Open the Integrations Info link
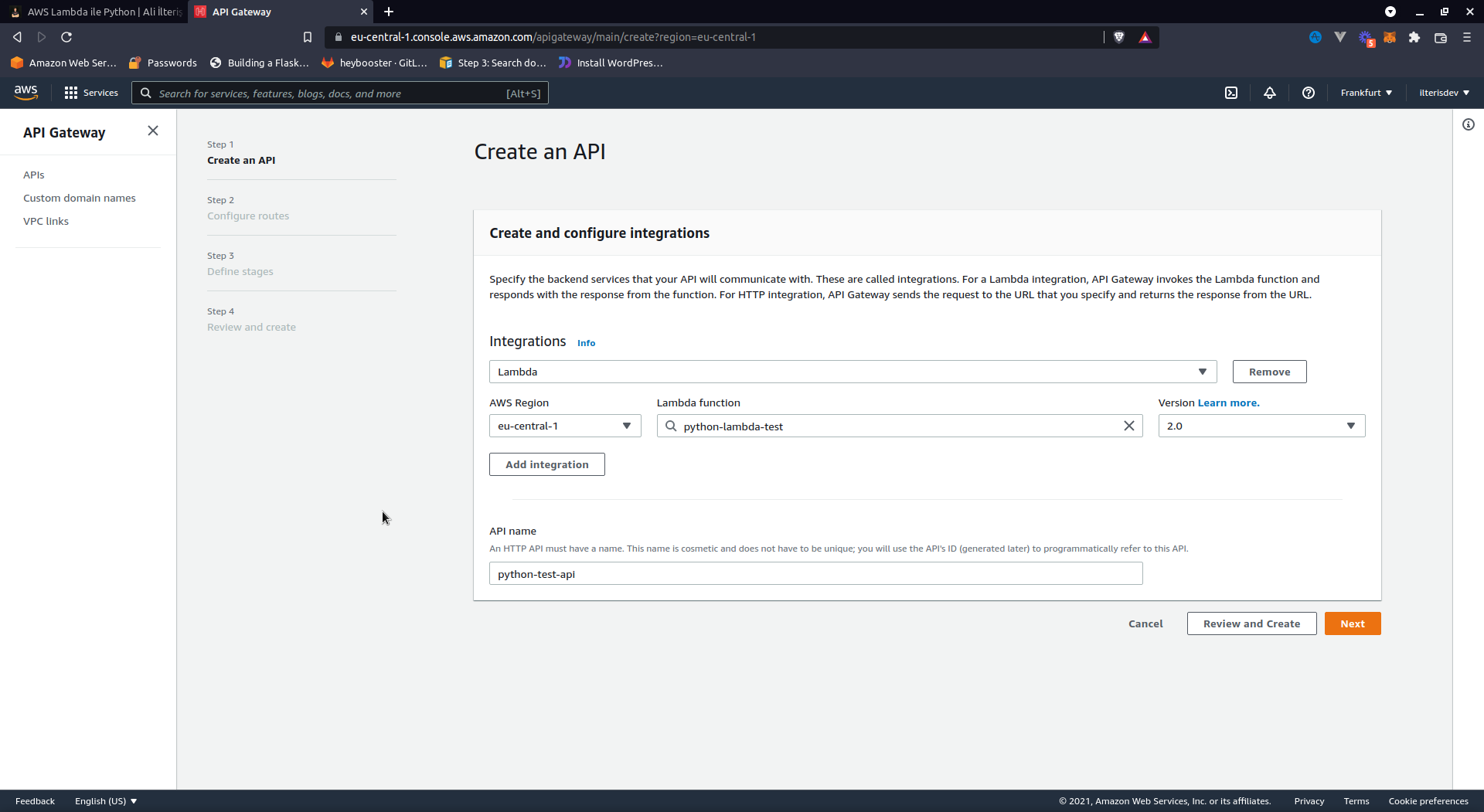The image size is (1484, 812). point(586,343)
